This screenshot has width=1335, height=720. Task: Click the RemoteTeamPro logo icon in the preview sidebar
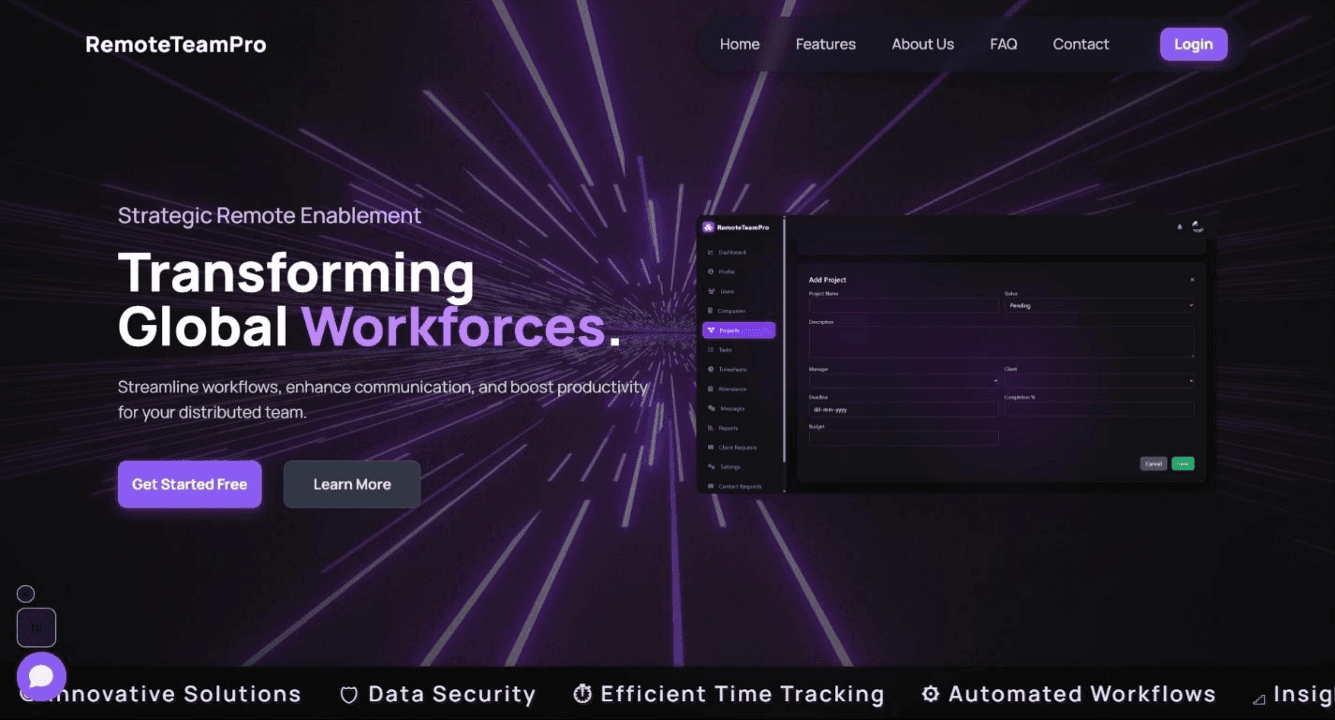pyautogui.click(x=708, y=227)
